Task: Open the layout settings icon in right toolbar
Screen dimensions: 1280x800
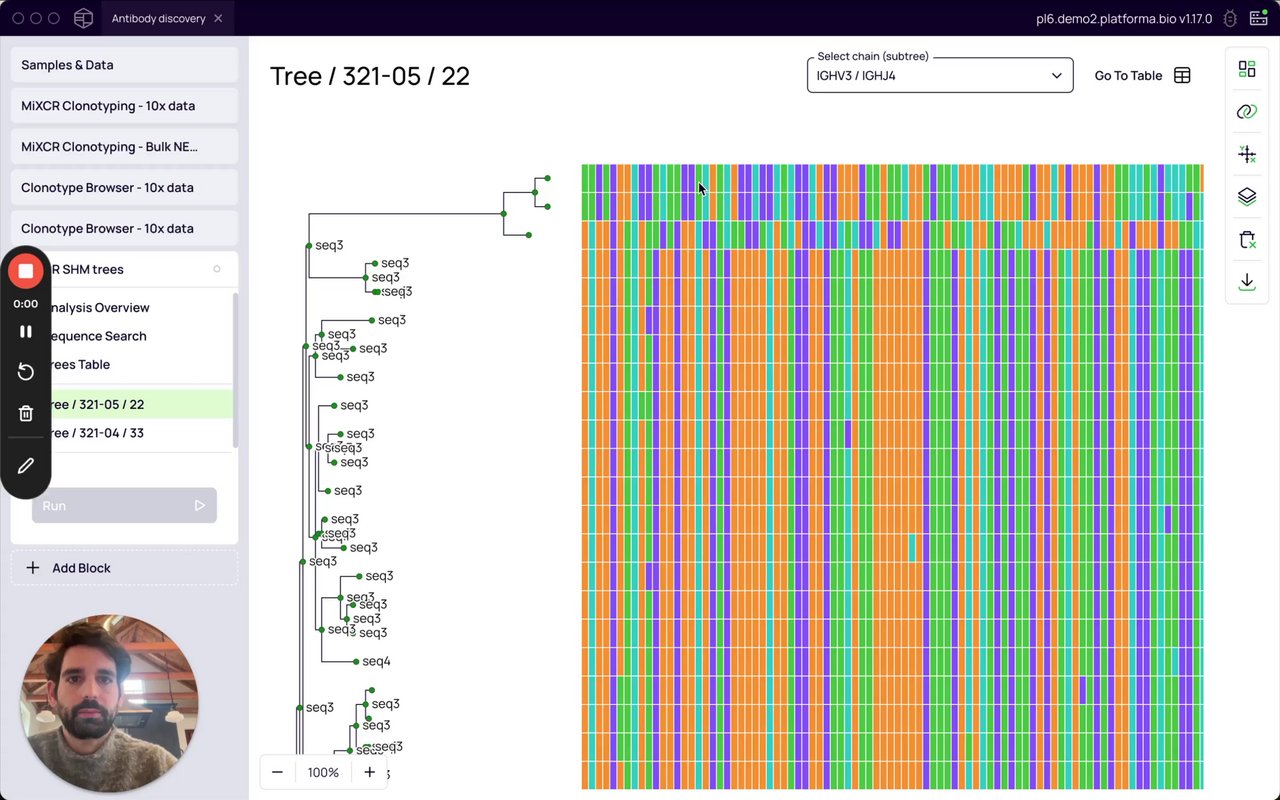Action: (1247, 69)
